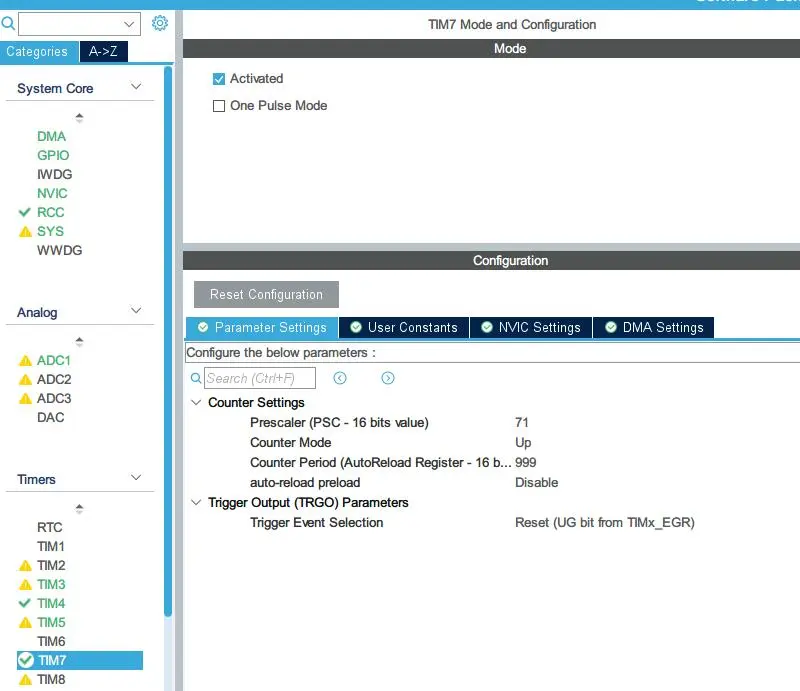The height and width of the screenshot is (691, 800).
Task: Click the green check icon beside TIM4
Action: click(26, 604)
